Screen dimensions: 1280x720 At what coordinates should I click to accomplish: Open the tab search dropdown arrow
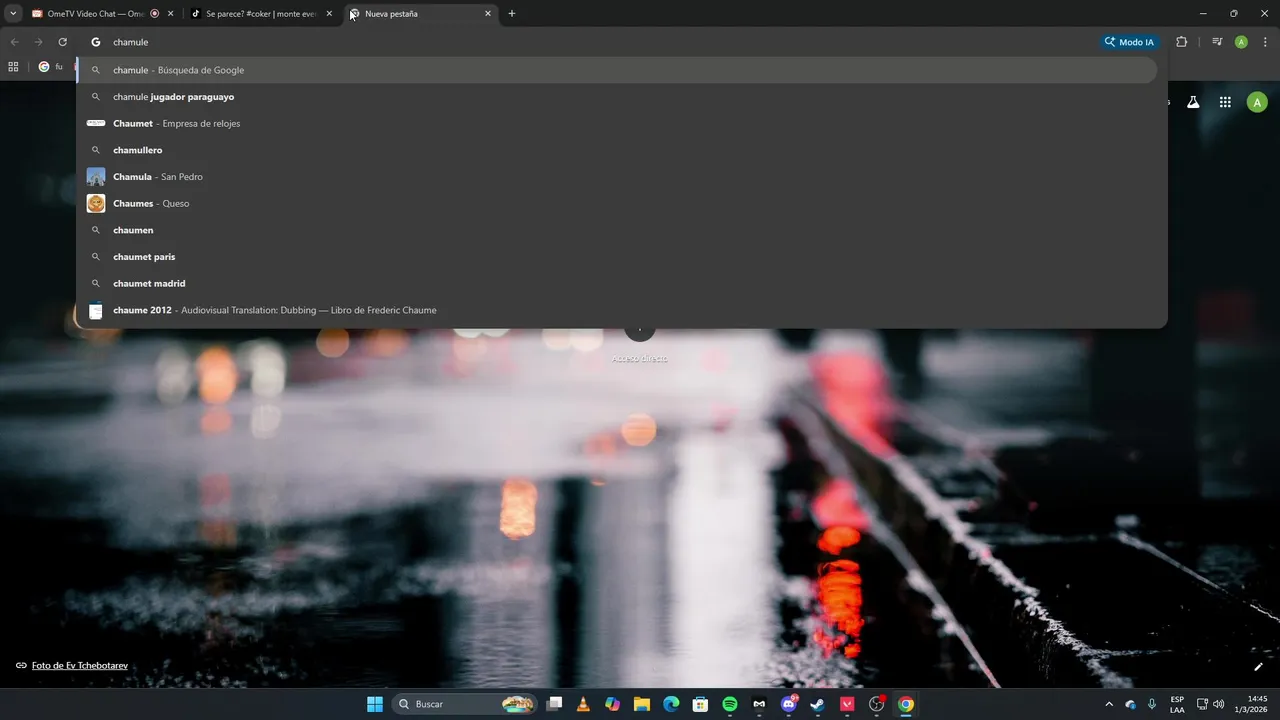pos(13,14)
